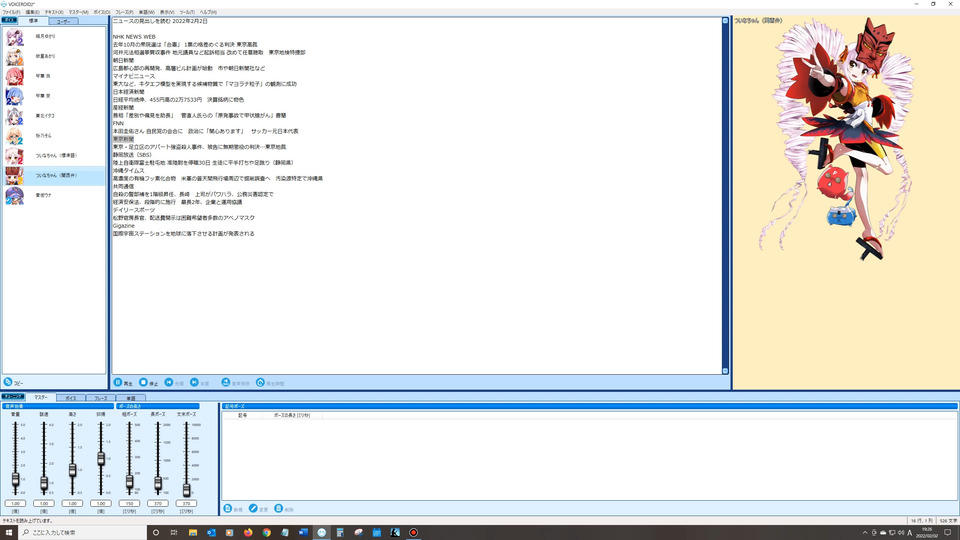Click the taskbar volume speaker icon
960x540 pixels.
[901, 533]
